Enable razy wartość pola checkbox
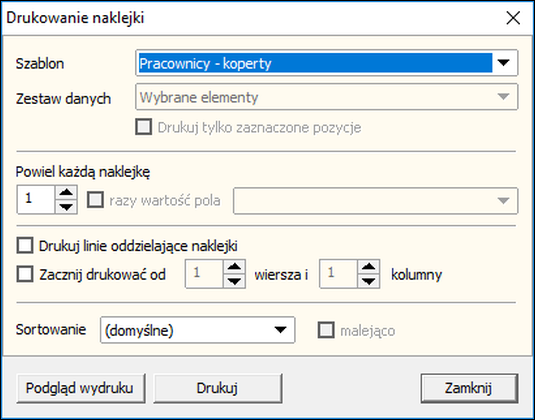 pyautogui.click(x=95, y=200)
